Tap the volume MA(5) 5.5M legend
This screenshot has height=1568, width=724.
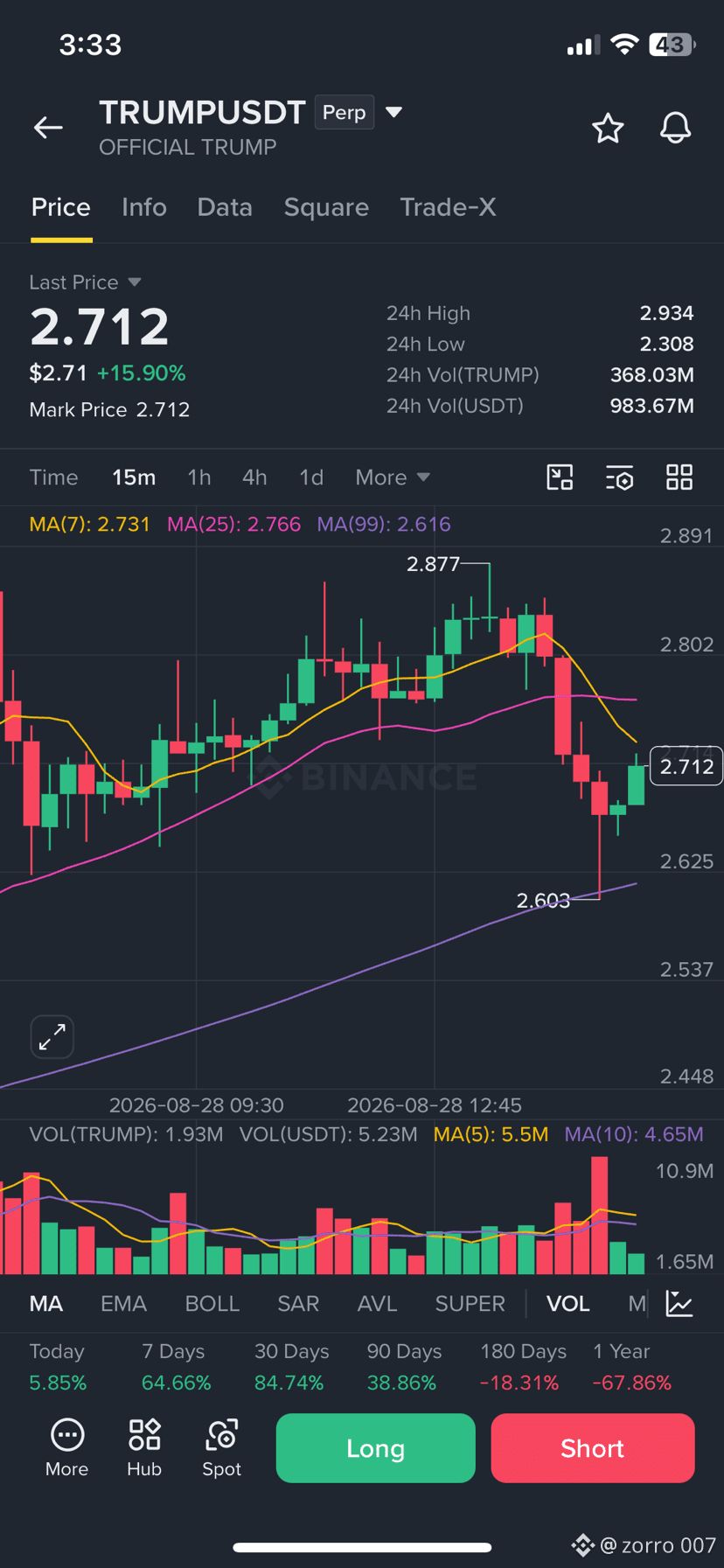coord(491,1134)
